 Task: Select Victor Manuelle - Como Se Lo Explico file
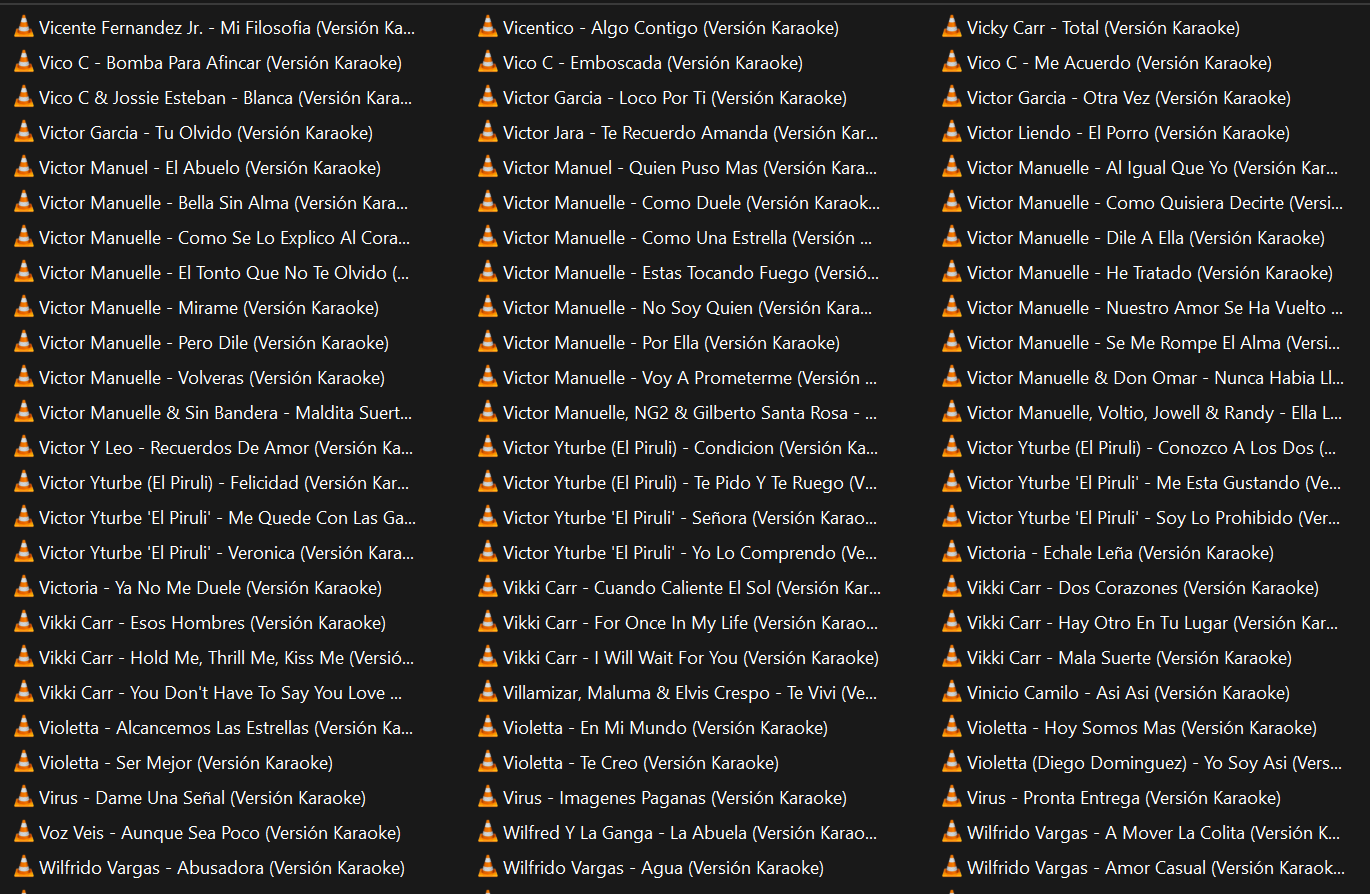213,238
